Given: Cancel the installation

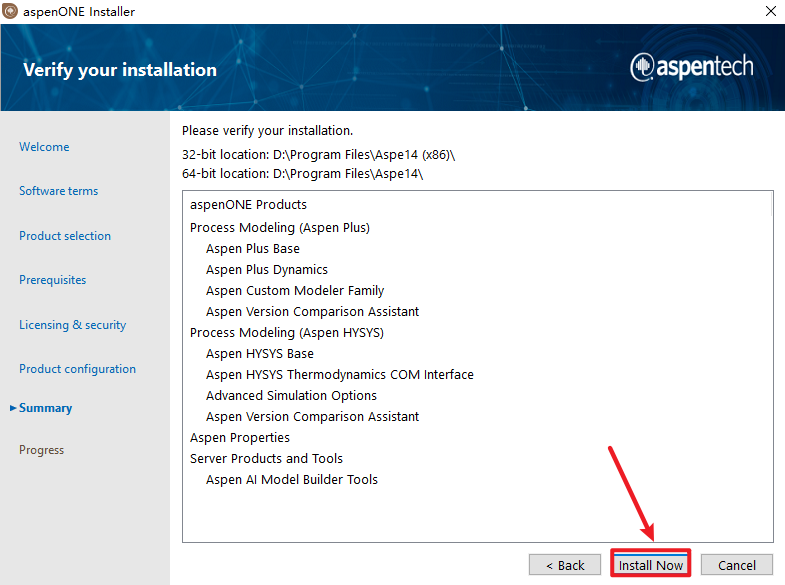Looking at the screenshot, I should (736, 565).
